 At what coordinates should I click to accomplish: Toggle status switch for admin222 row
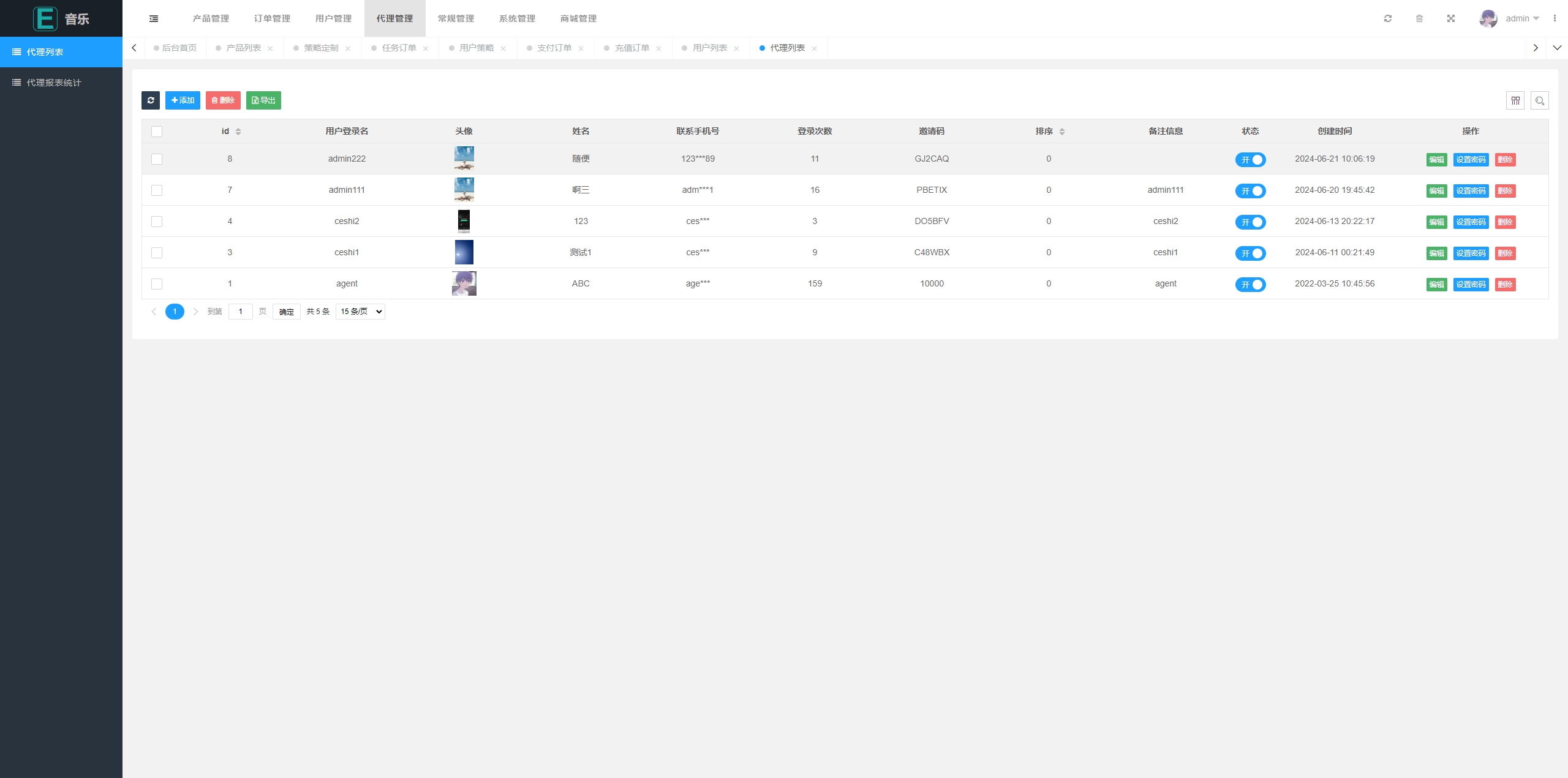coord(1250,160)
